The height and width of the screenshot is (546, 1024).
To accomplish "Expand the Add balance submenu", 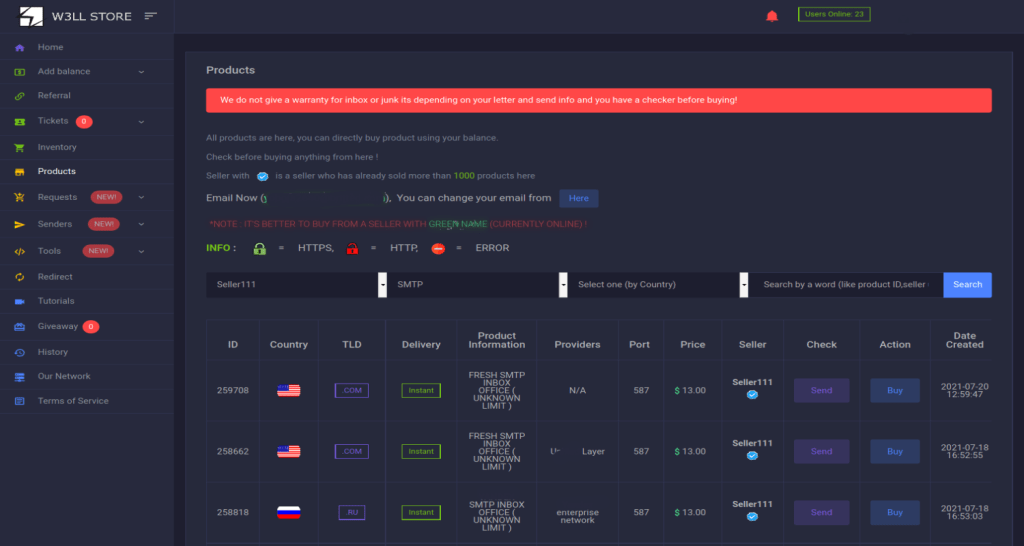I will pos(141,72).
